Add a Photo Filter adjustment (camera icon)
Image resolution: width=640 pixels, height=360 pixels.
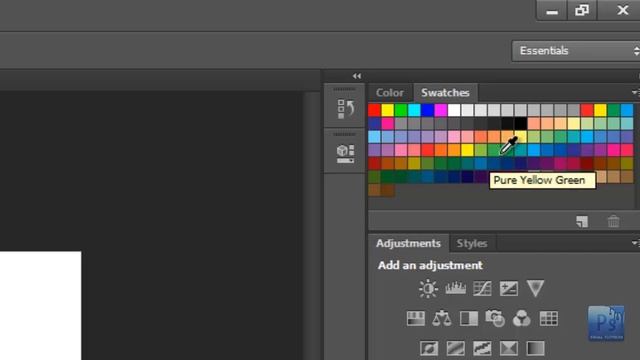click(x=495, y=318)
